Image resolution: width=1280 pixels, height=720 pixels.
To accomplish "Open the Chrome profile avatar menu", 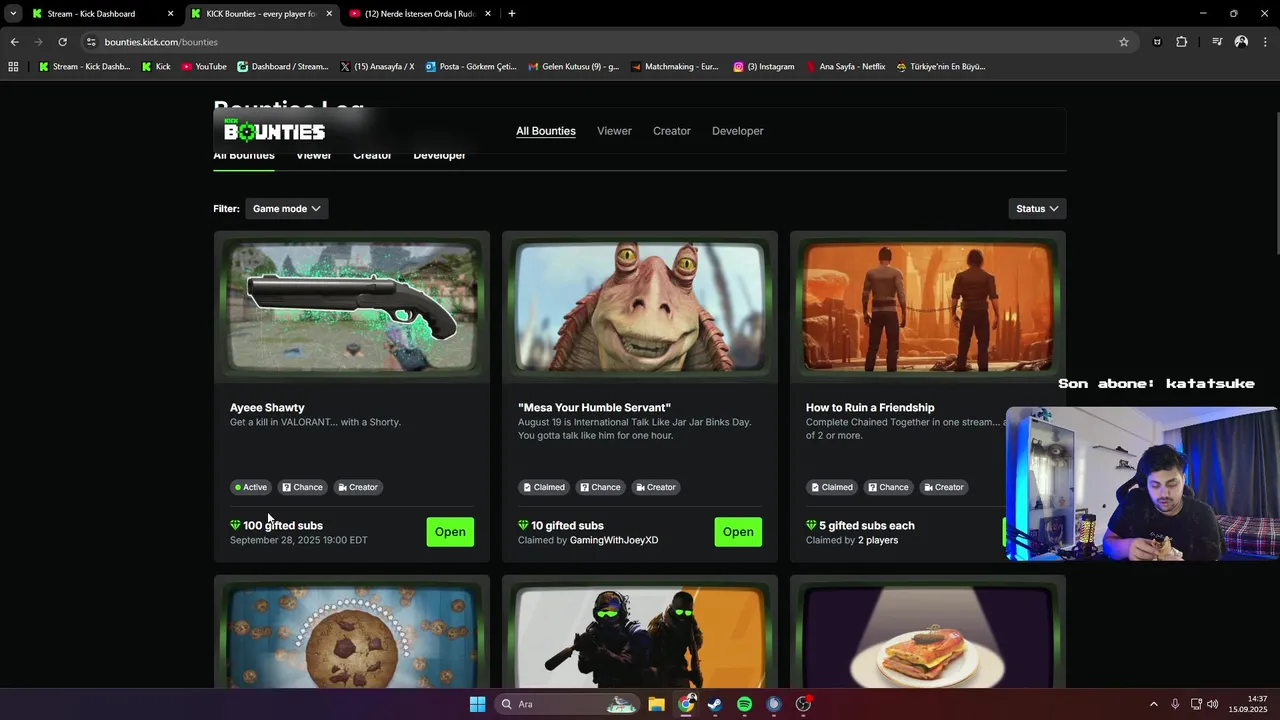I will tap(1241, 42).
